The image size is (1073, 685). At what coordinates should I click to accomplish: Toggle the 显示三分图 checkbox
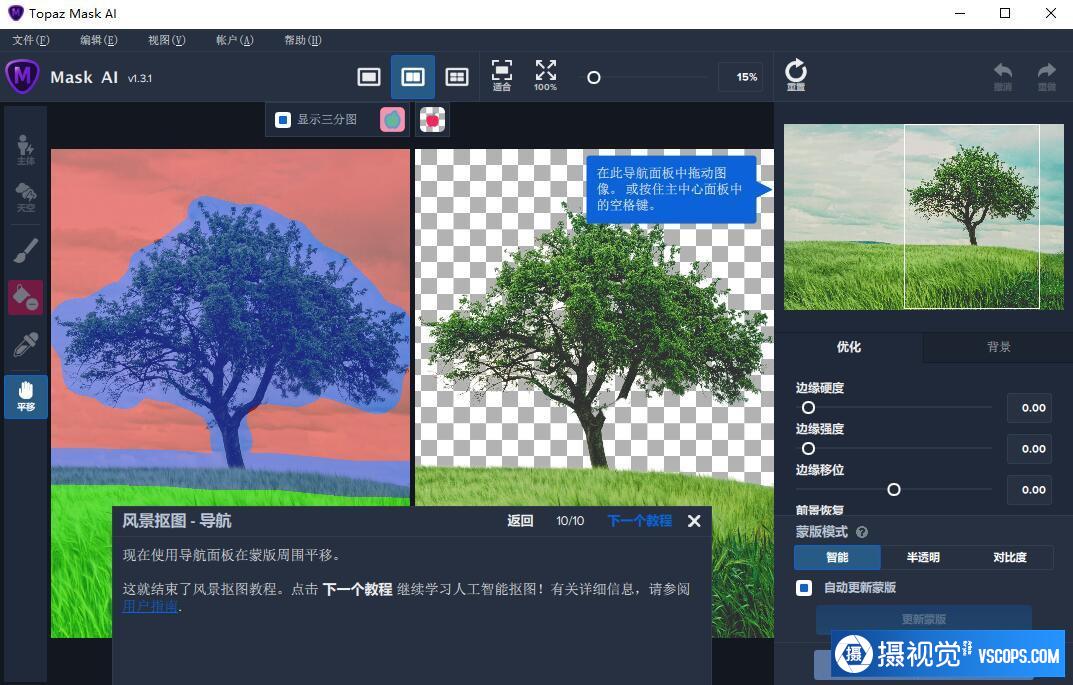coord(283,120)
